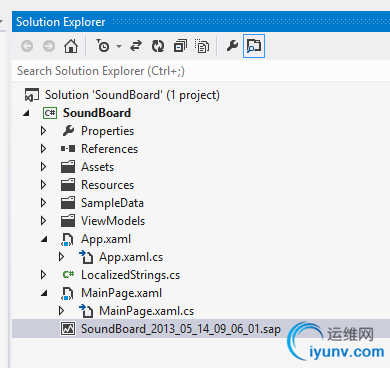Collapse the MainPage.xaml node
Screen dimensions: 390x368
click(x=44, y=293)
